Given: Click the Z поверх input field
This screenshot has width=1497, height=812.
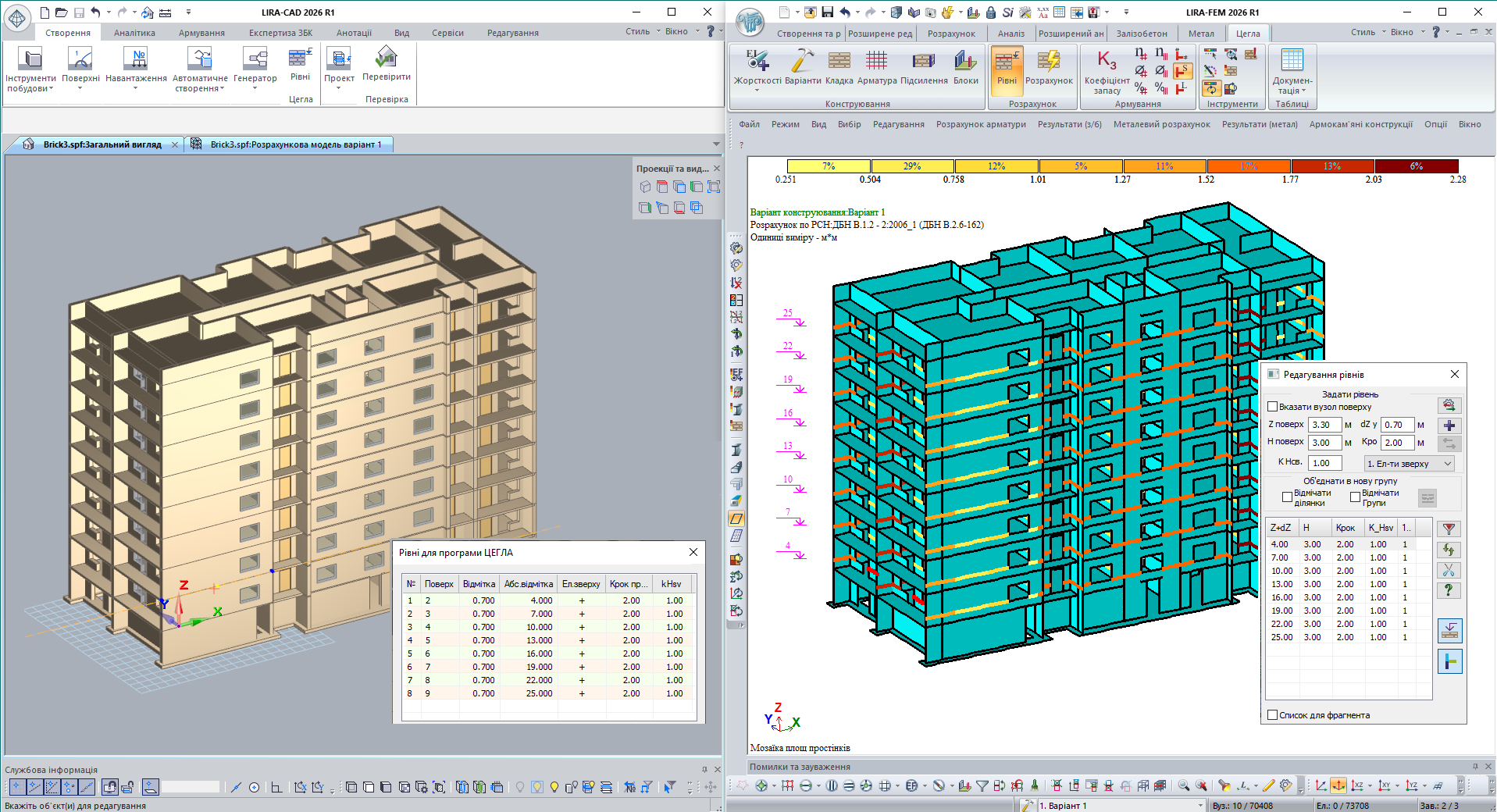Looking at the screenshot, I should tap(1324, 425).
